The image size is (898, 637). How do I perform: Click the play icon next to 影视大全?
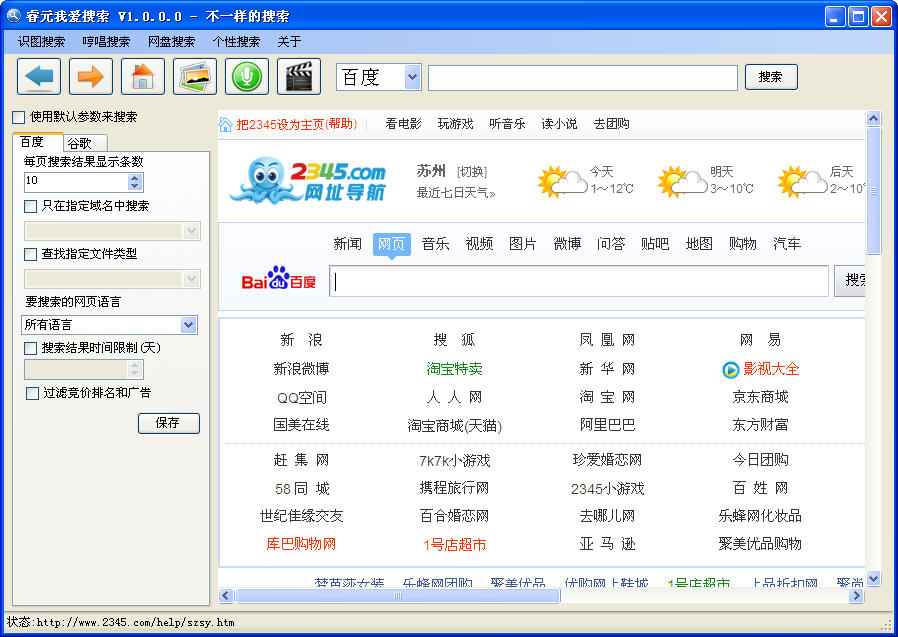[730, 370]
